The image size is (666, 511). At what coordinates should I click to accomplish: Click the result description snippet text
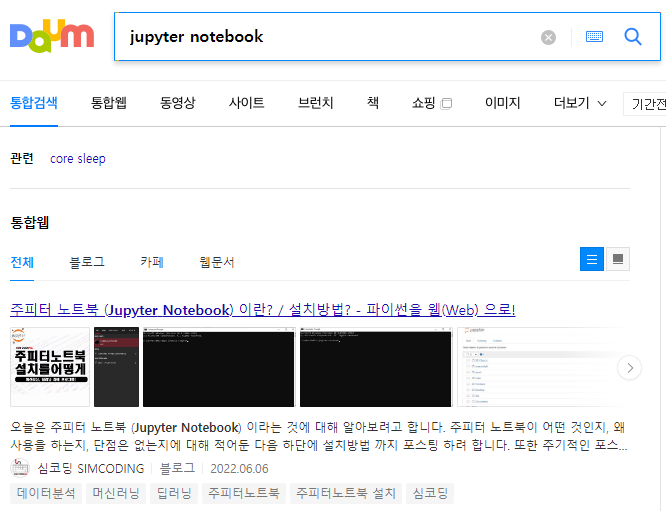(319, 436)
